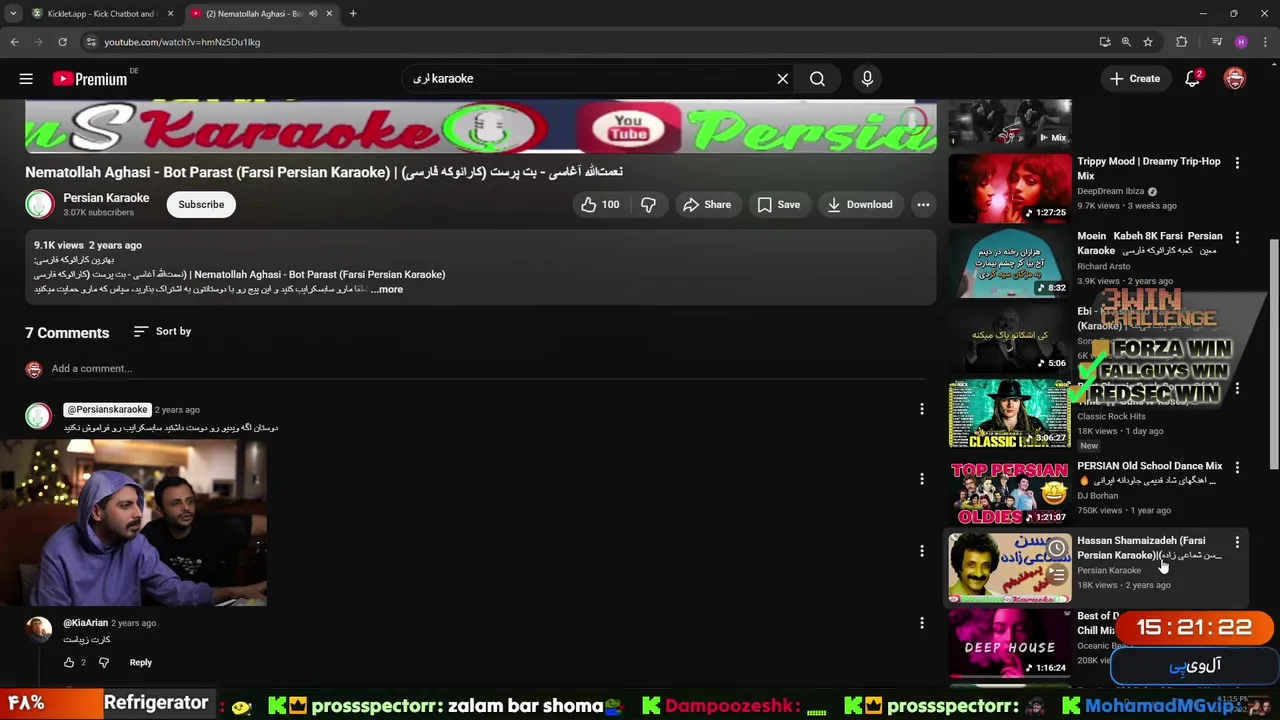Open the tab search dropdown

coord(13,13)
